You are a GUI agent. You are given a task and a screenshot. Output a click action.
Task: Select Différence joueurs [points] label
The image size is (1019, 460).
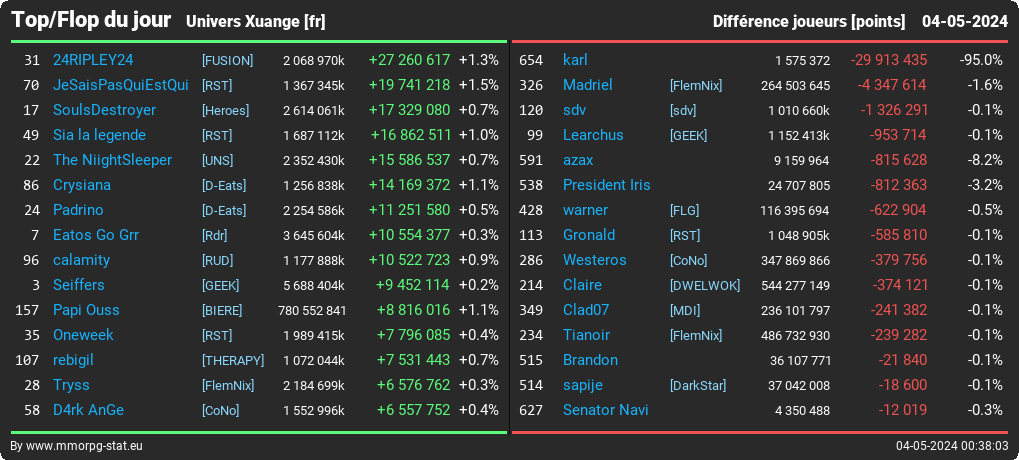tap(808, 22)
